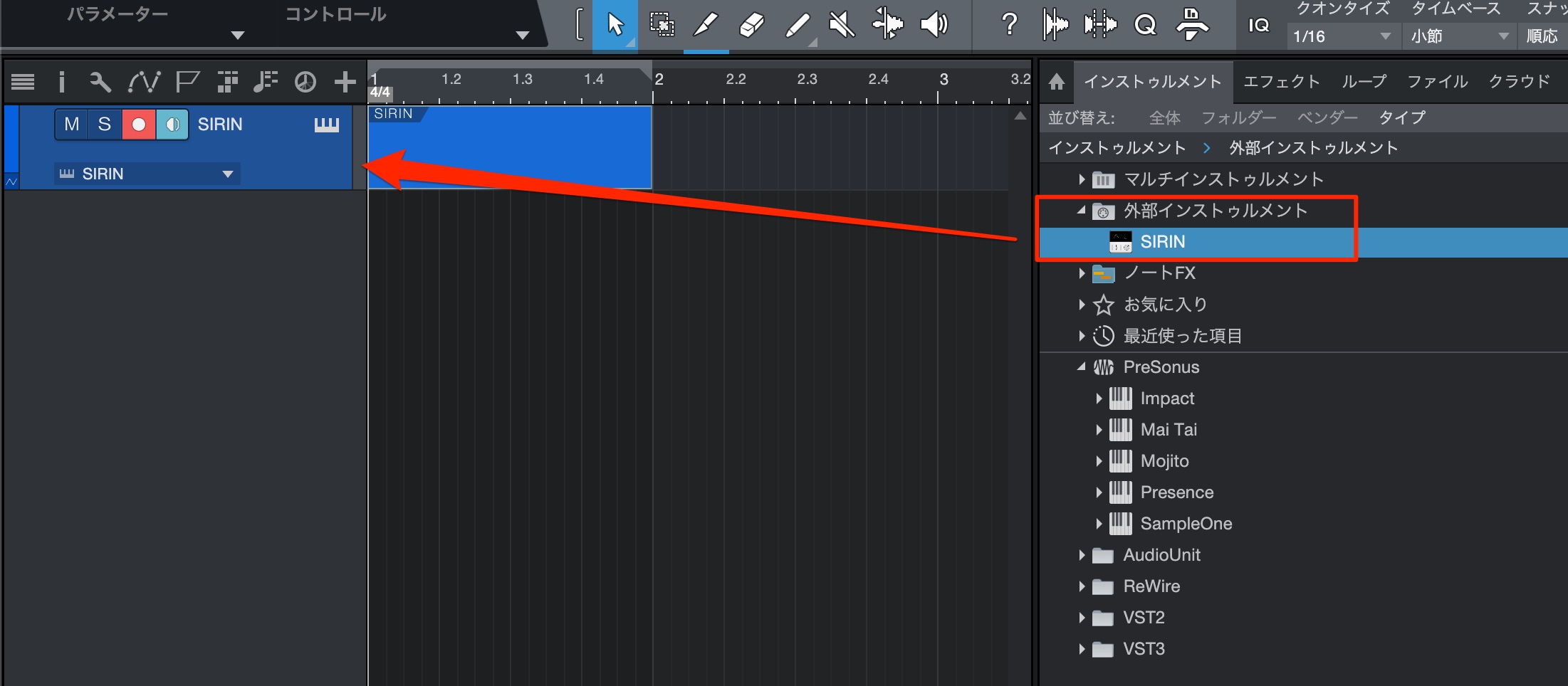Toggle the IQ input quantize button
The width and height of the screenshot is (1568, 686).
1258,26
